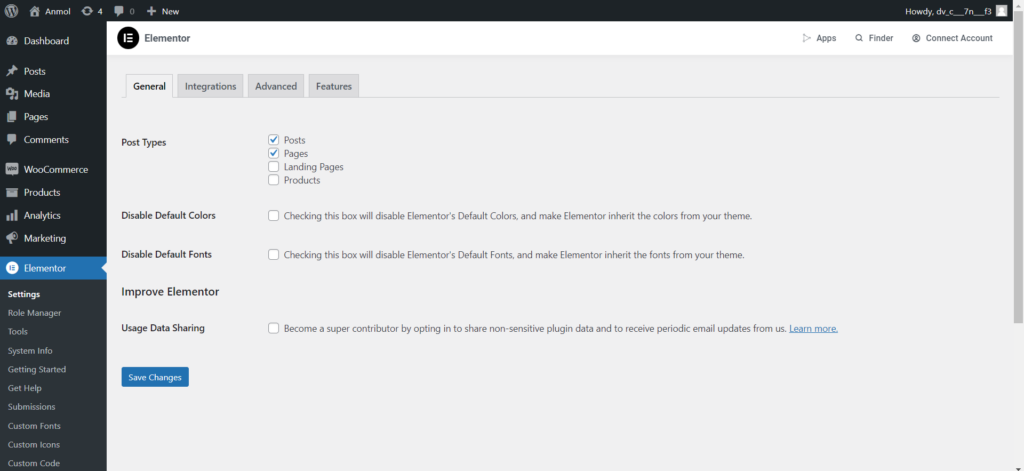Image resolution: width=1024 pixels, height=471 pixels.
Task: Click the Connect Account person icon
Action: pos(916,38)
